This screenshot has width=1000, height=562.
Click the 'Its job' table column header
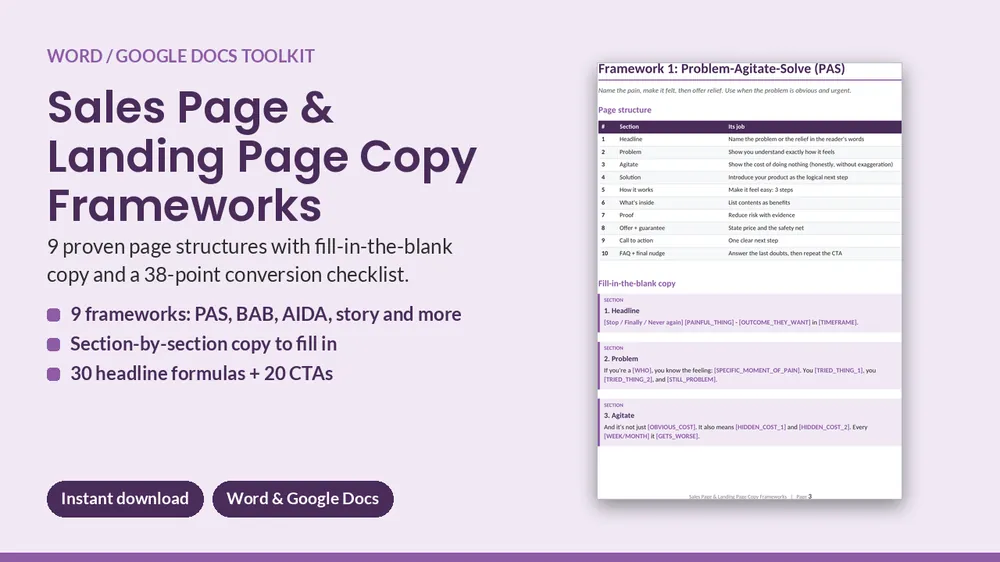(x=736, y=127)
